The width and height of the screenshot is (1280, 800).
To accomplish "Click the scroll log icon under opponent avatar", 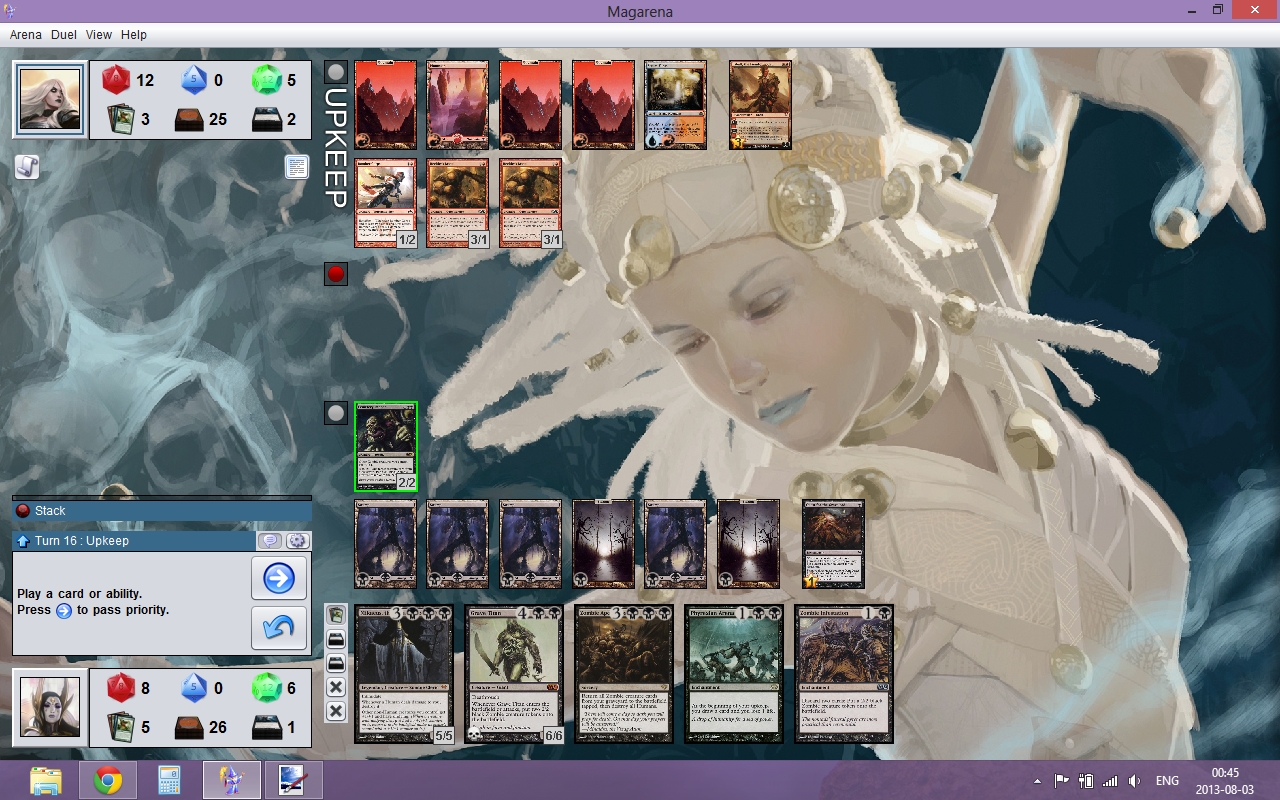I will 27,167.
